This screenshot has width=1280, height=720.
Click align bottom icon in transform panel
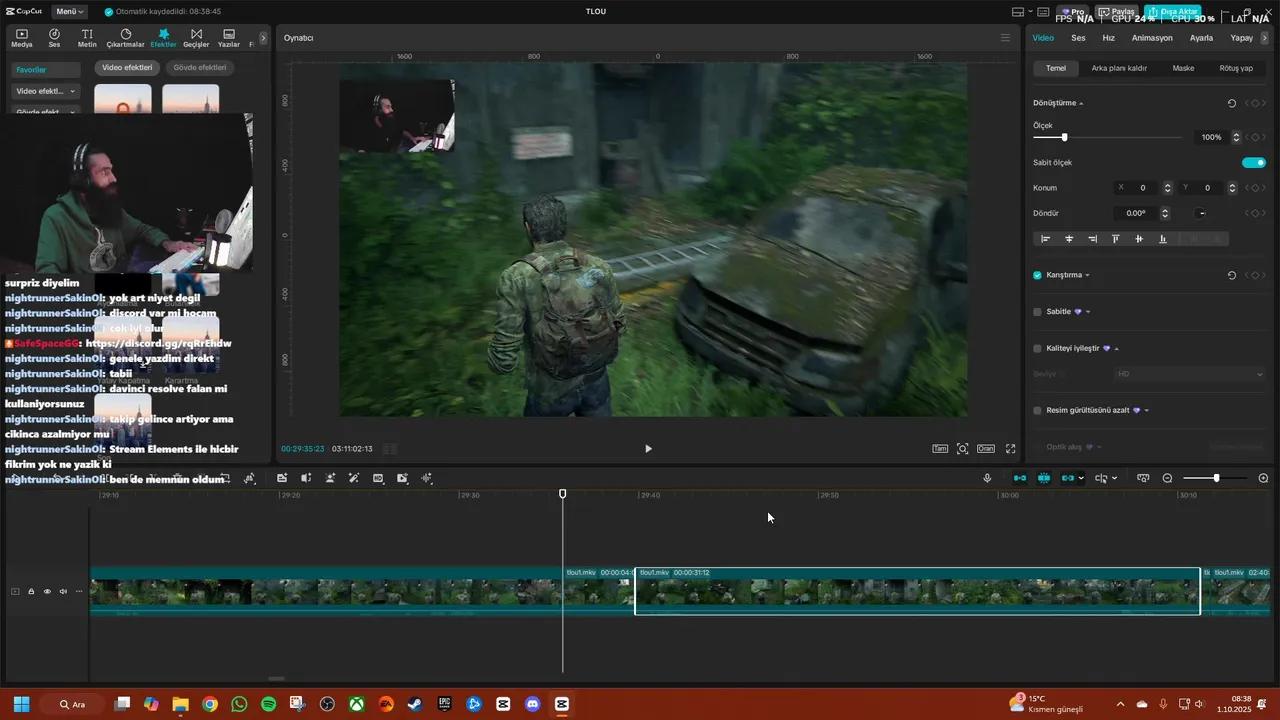(x=1162, y=239)
